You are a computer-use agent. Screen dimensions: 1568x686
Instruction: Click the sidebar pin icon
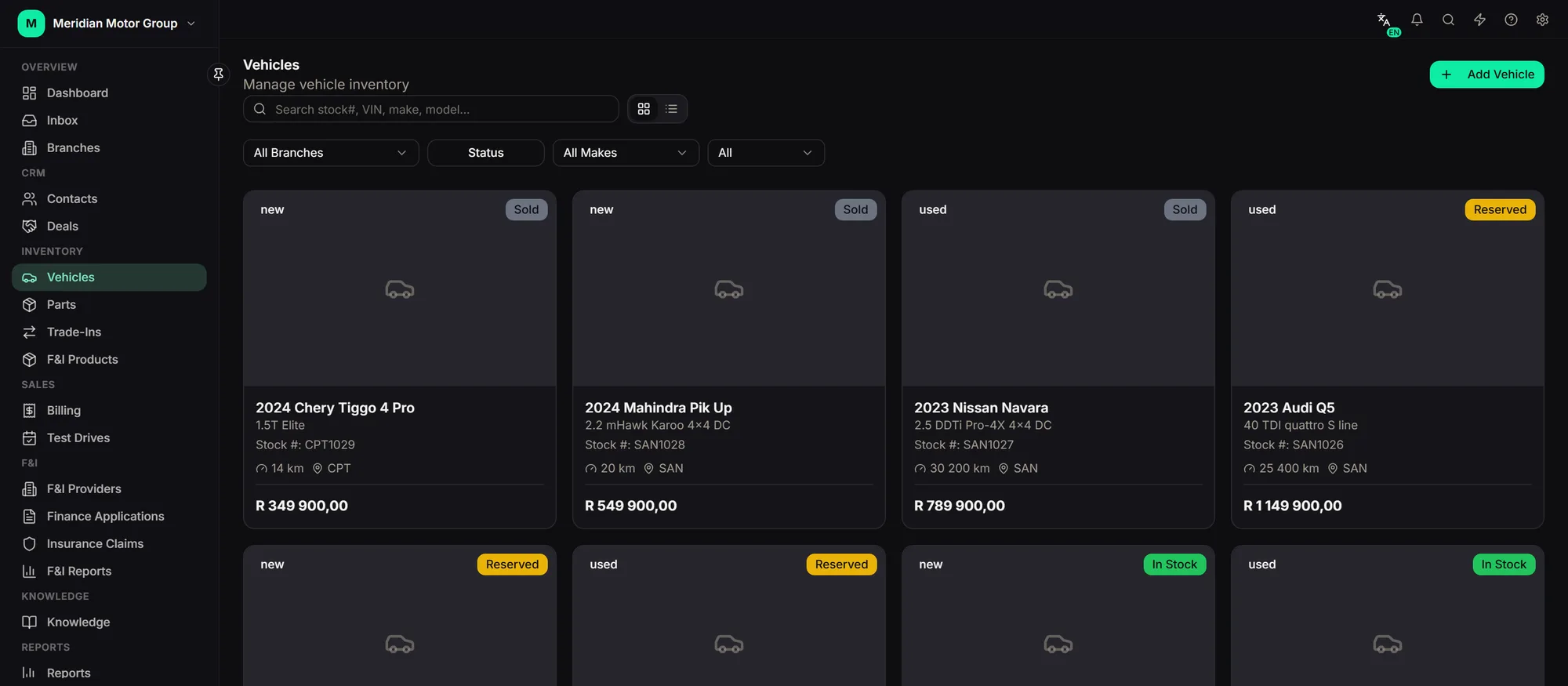point(219,74)
